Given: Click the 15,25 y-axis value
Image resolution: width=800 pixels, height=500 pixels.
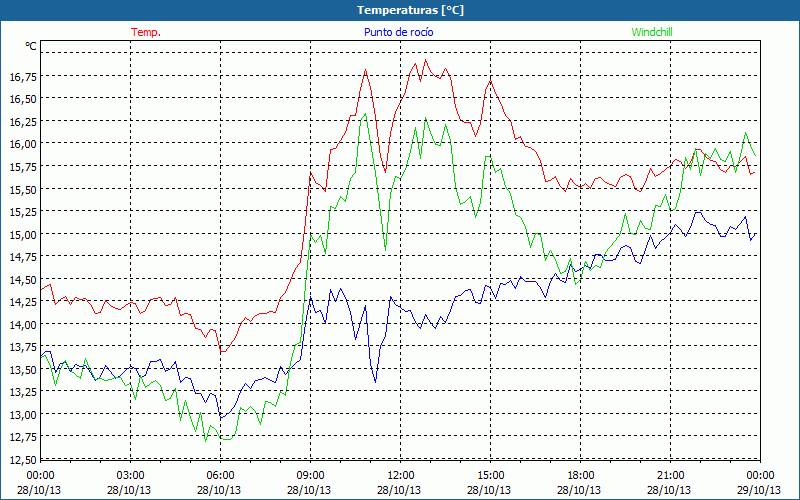Looking at the screenshot, I should (23, 212).
